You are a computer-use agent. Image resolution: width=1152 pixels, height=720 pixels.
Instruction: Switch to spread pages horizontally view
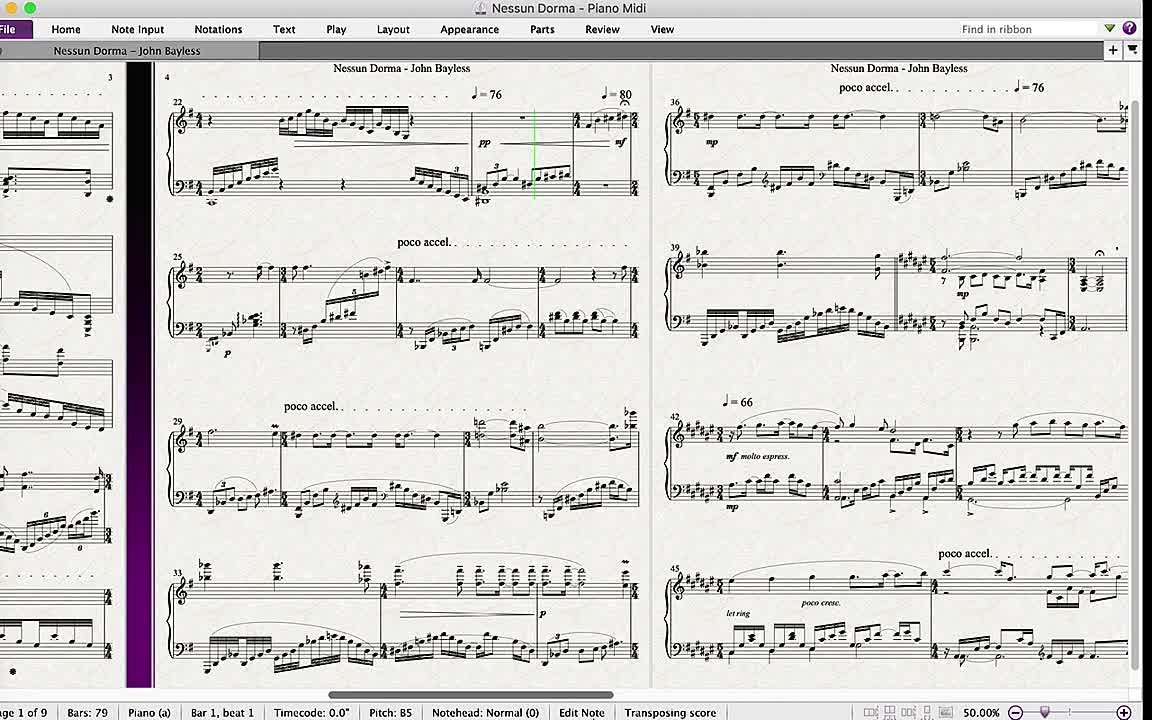pos(871,713)
